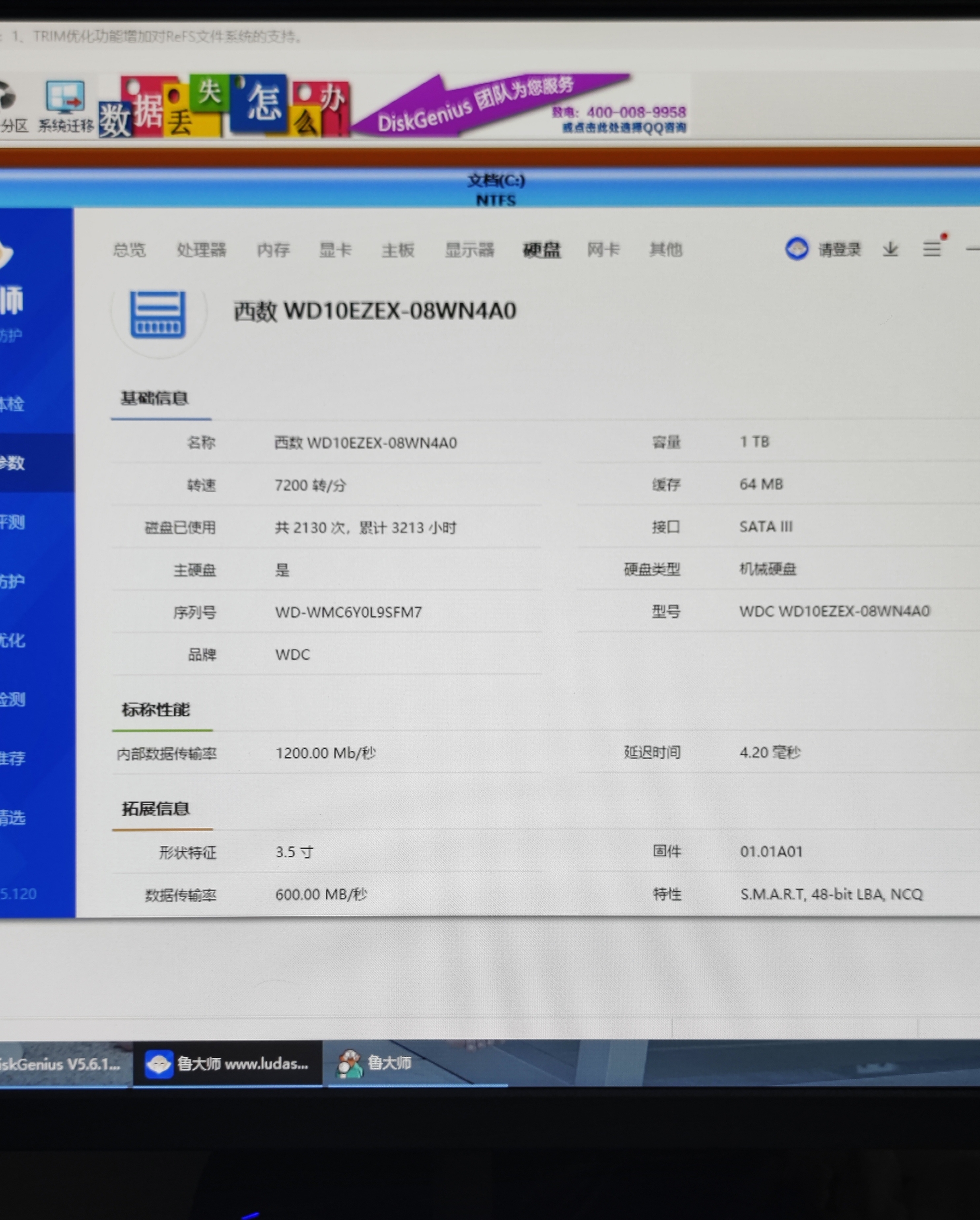Click the 1 TB capacity value

755,441
